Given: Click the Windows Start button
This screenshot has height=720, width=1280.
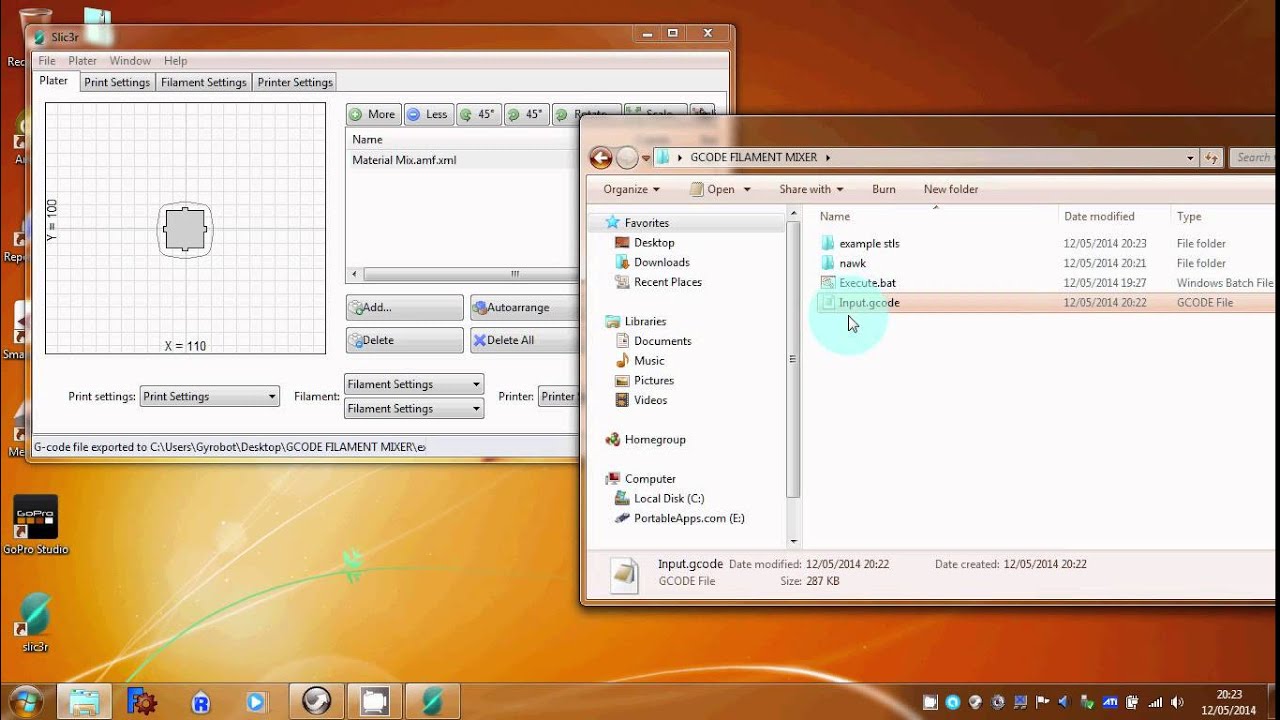Looking at the screenshot, I should coord(23,700).
